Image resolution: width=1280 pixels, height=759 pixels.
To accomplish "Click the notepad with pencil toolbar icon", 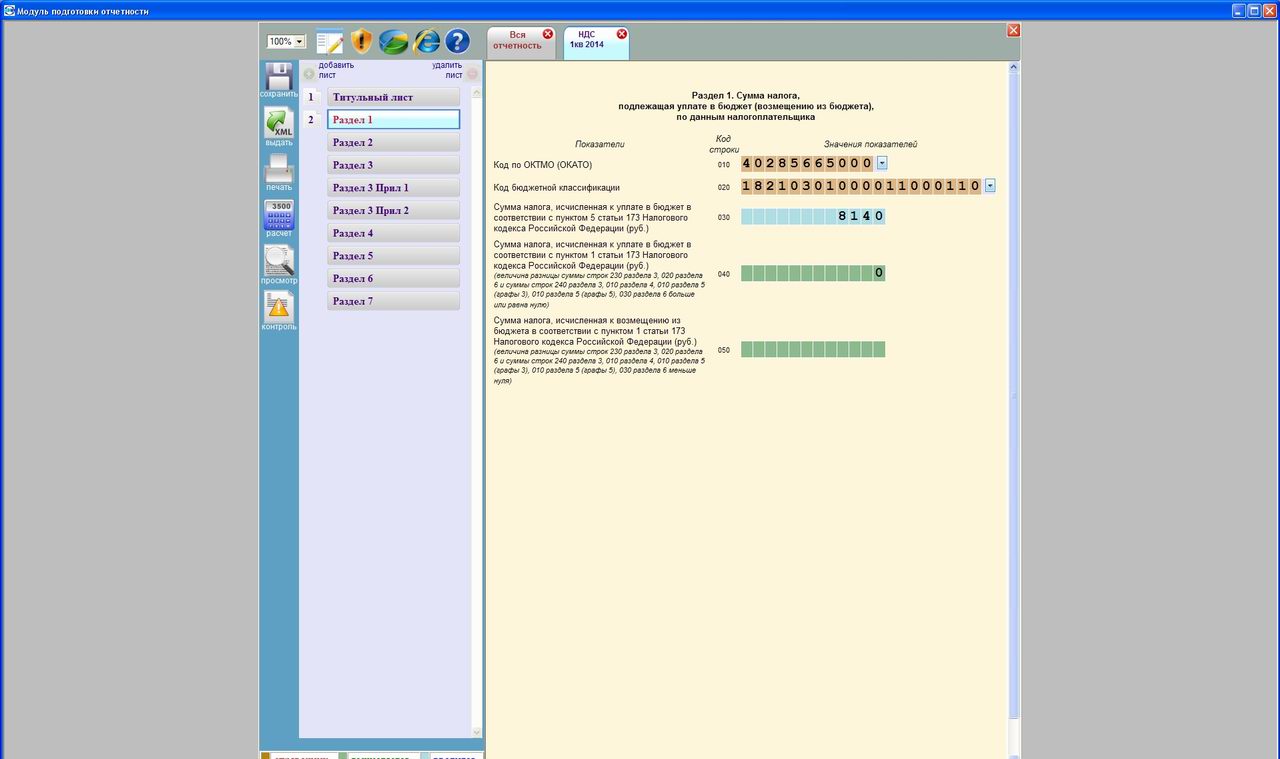I will pos(329,42).
